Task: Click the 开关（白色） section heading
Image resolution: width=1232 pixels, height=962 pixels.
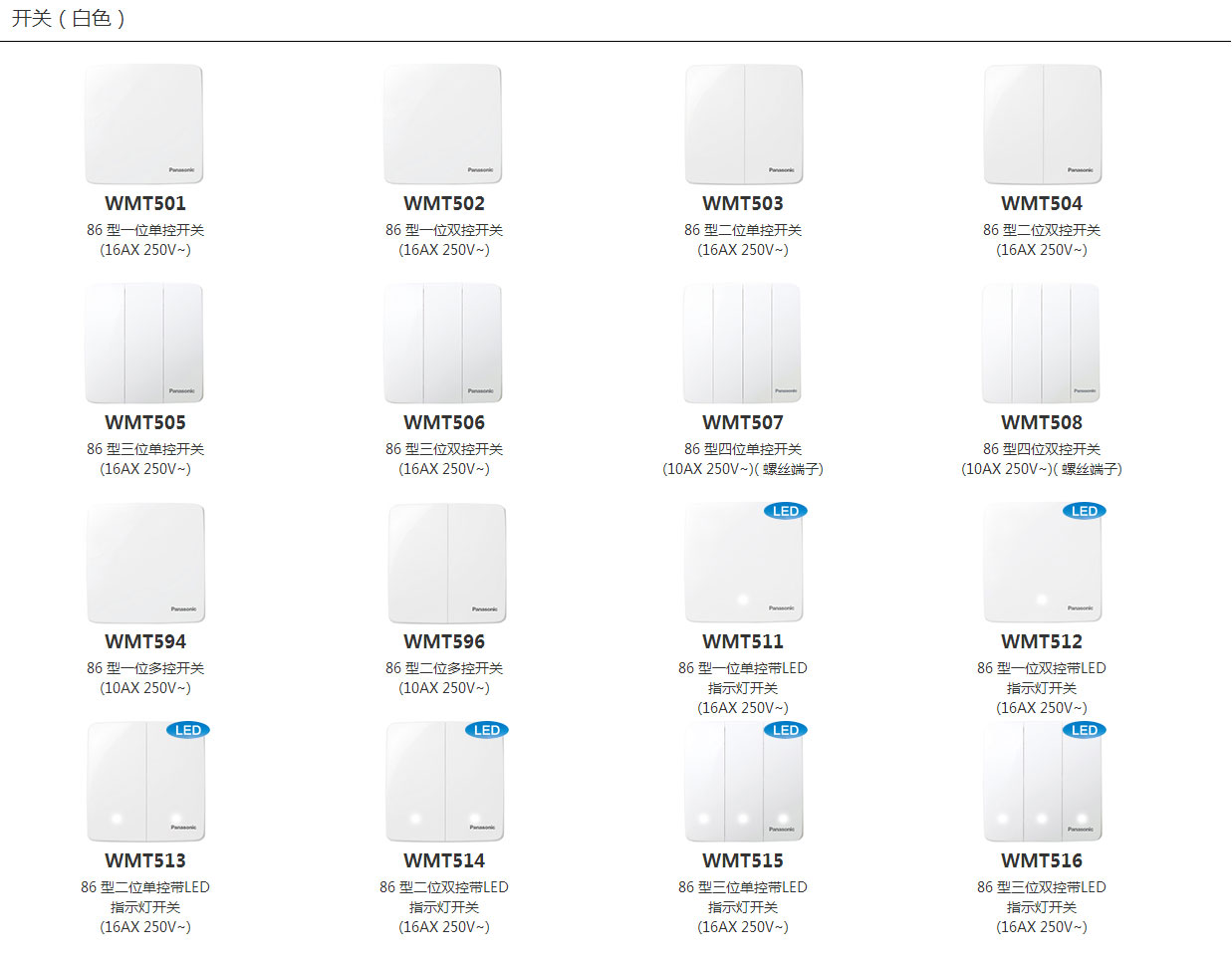Action: pyautogui.click(x=68, y=19)
